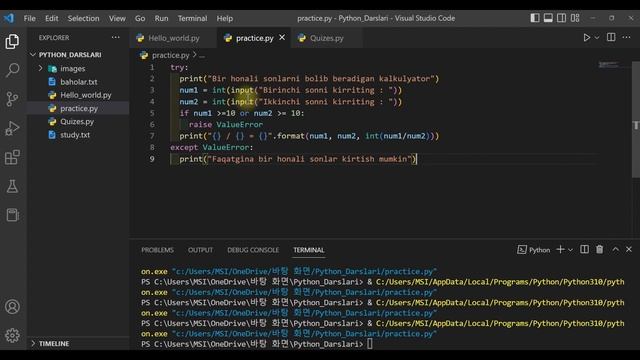The image size is (640, 360).
Task: Toggle primary side bar visibility
Action: tap(535, 18)
